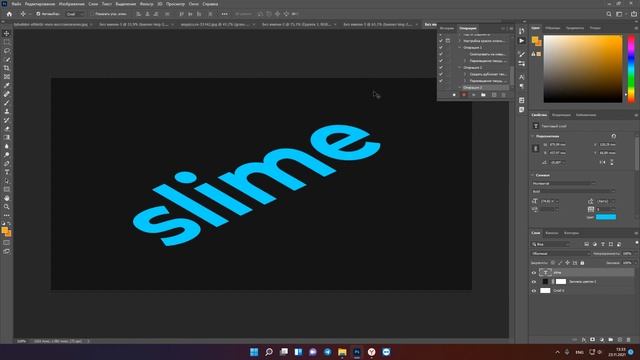Open the font family dropdown
The image size is (640, 360).
563,183
